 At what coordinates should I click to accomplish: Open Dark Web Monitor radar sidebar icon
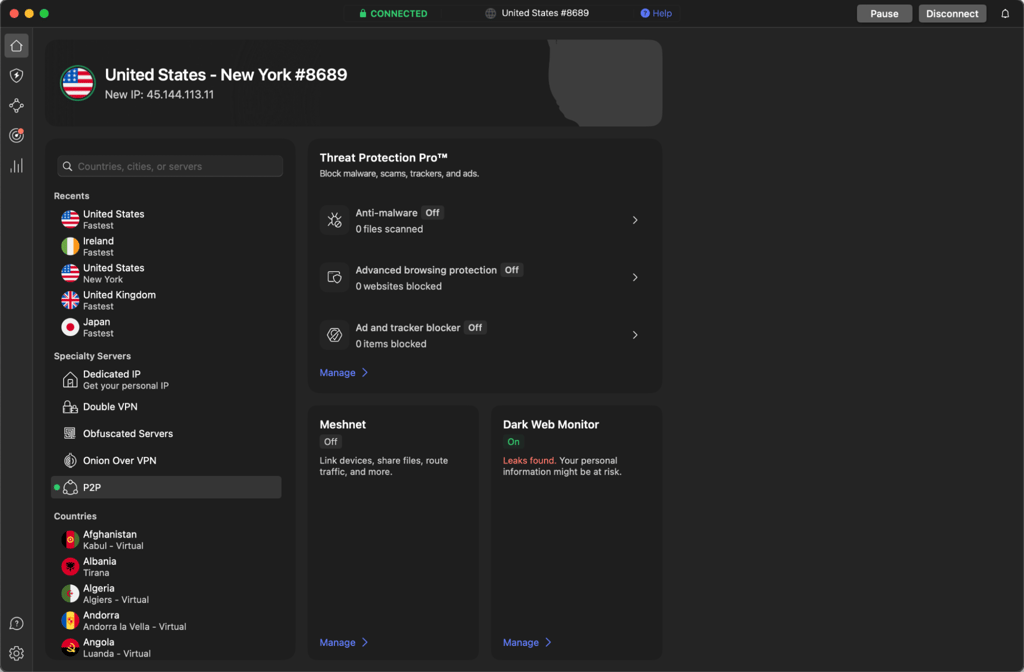(16, 135)
